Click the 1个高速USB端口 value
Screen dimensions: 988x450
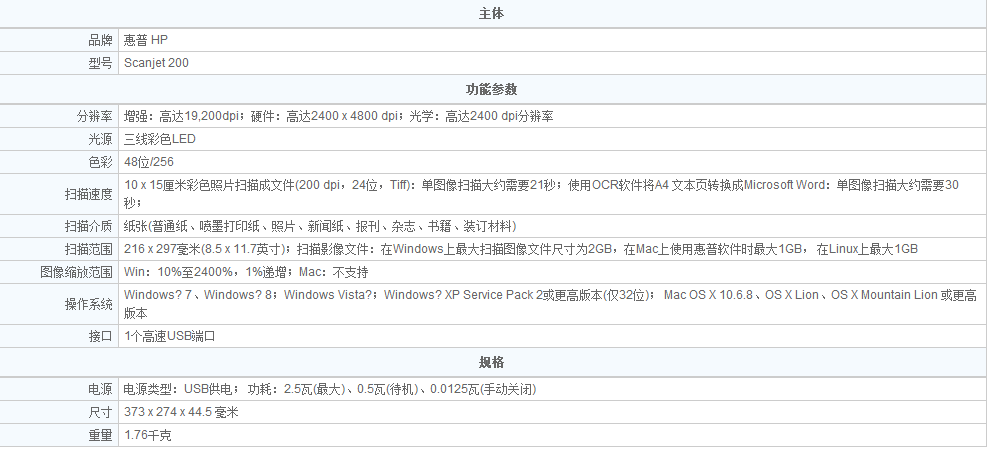(169, 336)
